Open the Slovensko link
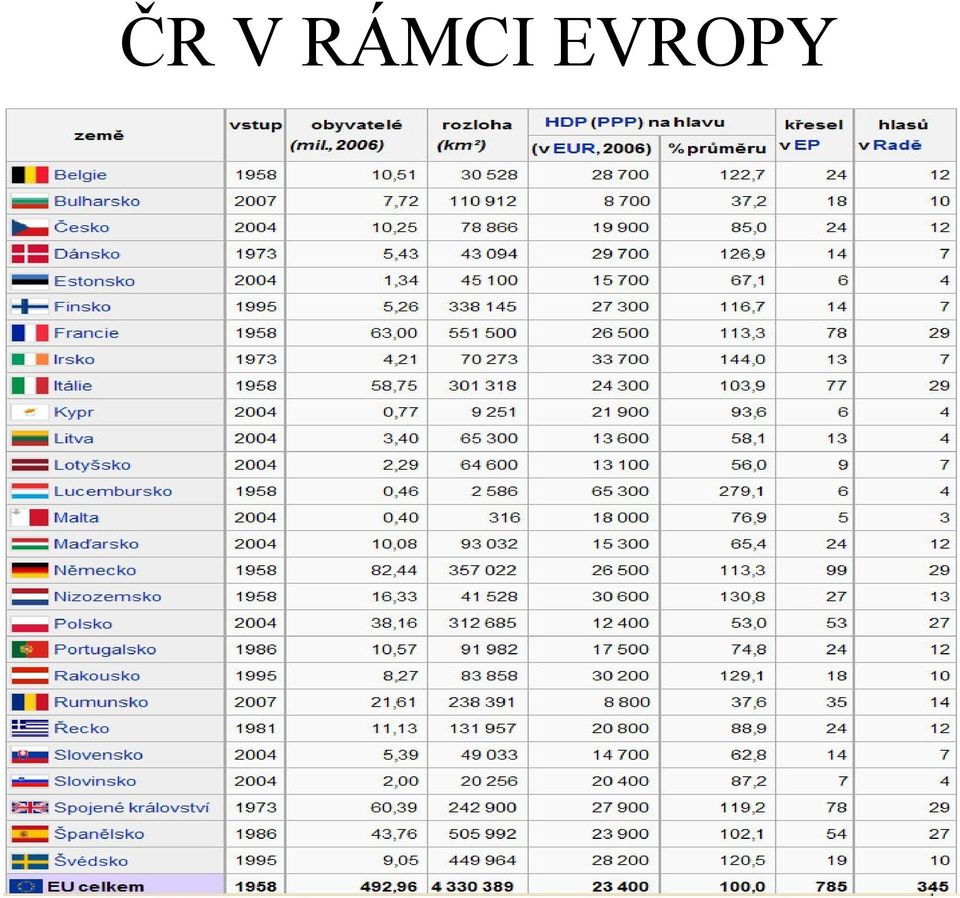This screenshot has height=898, width=960. [x=98, y=755]
